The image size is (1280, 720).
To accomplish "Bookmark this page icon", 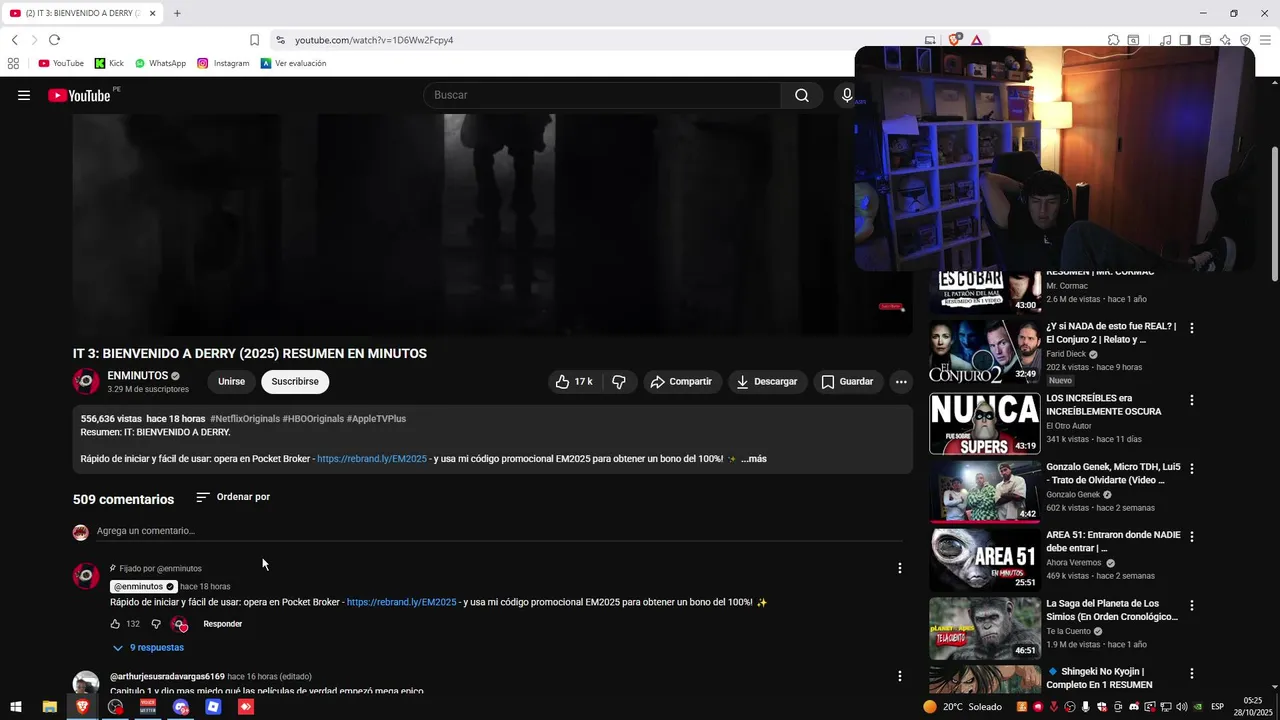I will click(254, 40).
